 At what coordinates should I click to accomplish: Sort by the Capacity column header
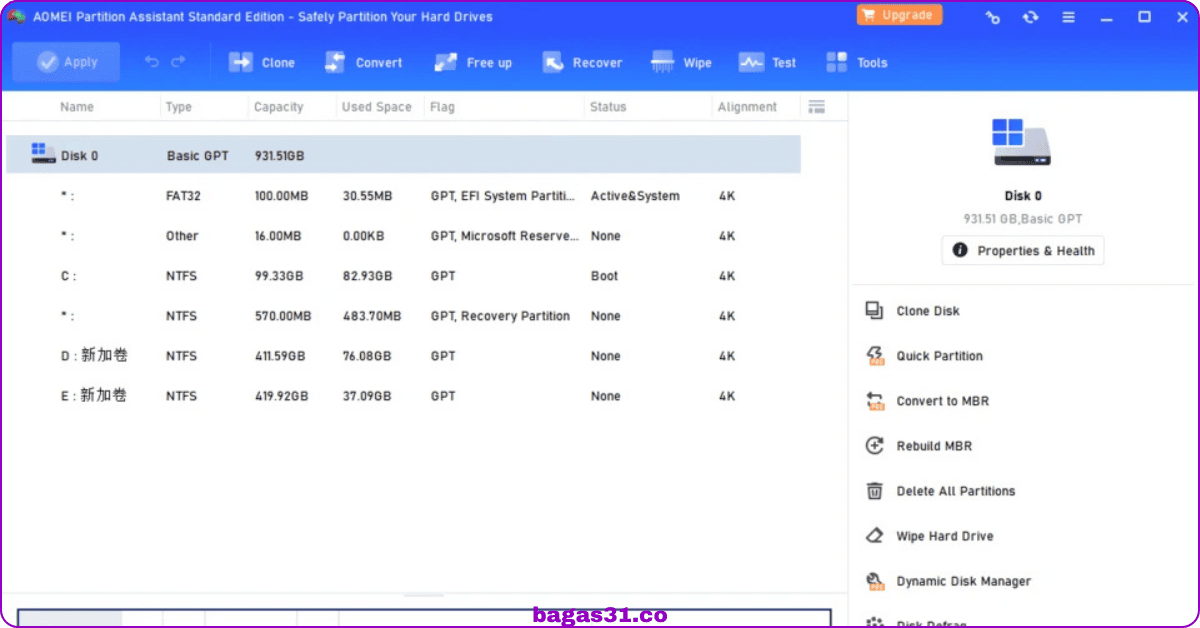point(278,107)
